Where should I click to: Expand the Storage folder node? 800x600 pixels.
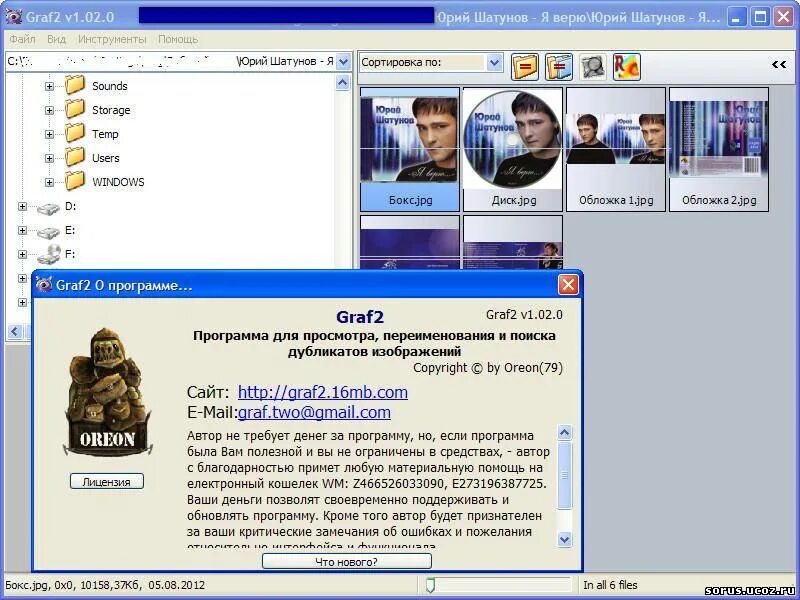pyautogui.click(x=49, y=110)
